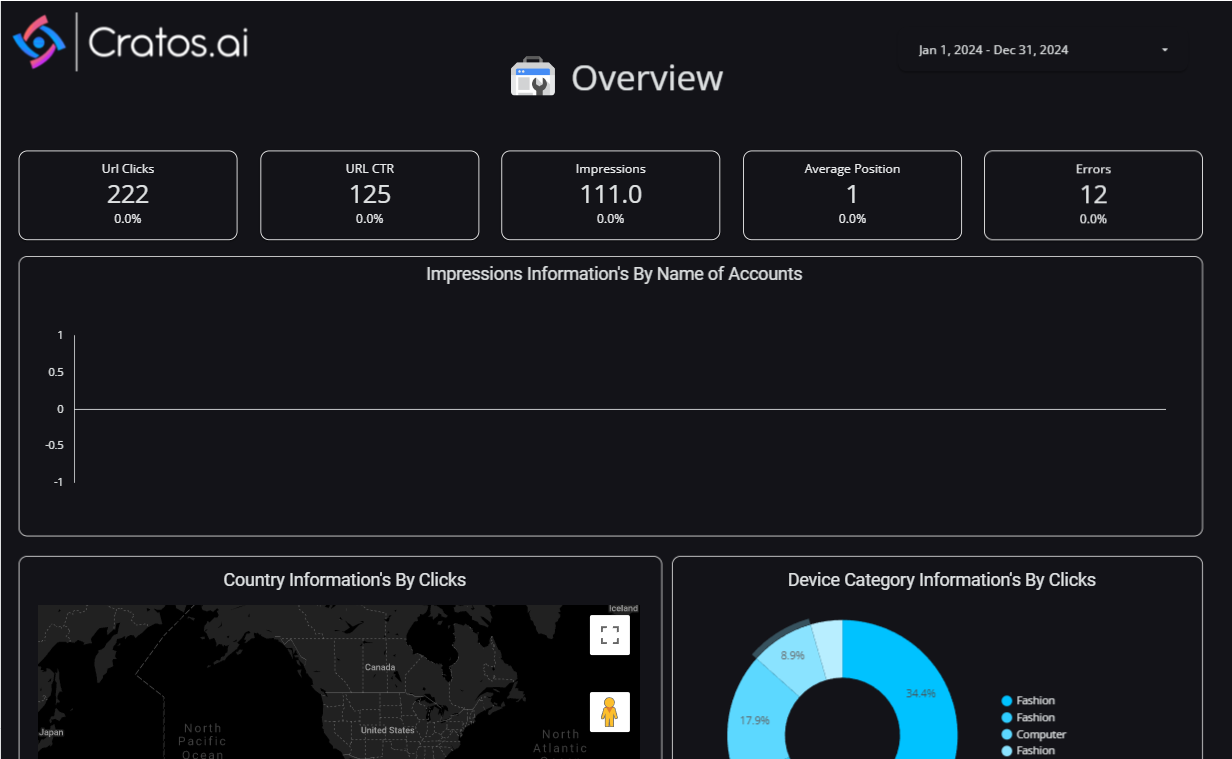Click the United States label on the map
The width and height of the screenshot is (1232, 759).
[387, 731]
